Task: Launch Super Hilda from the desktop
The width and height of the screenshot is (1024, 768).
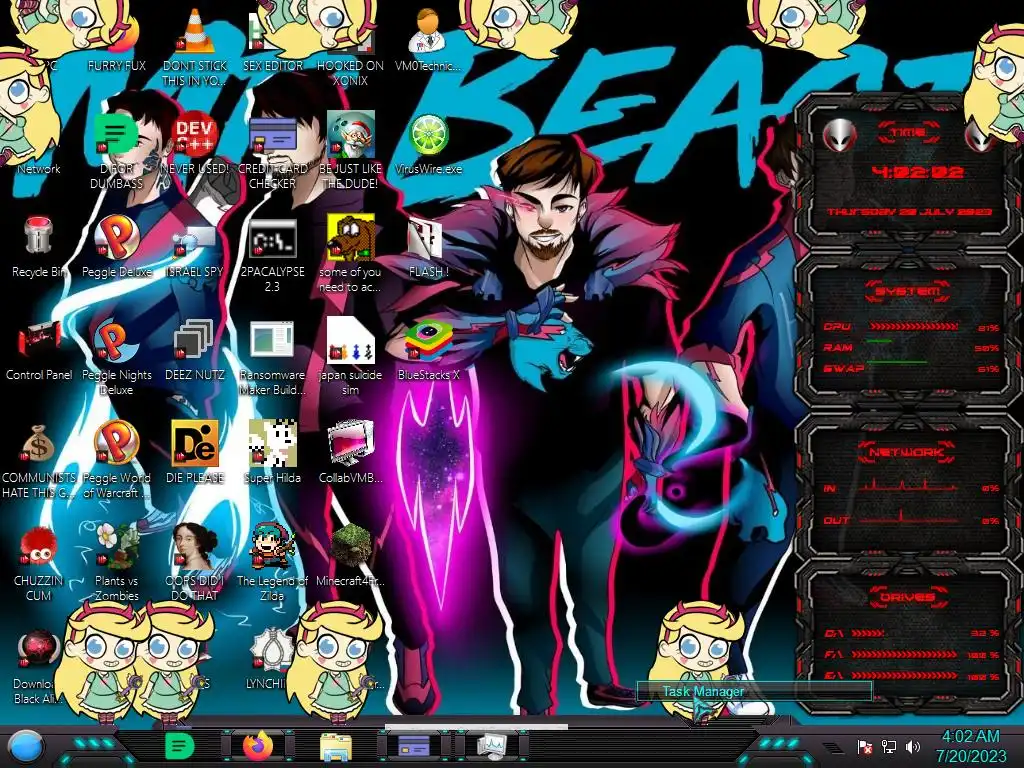Action: pyautogui.click(x=272, y=452)
